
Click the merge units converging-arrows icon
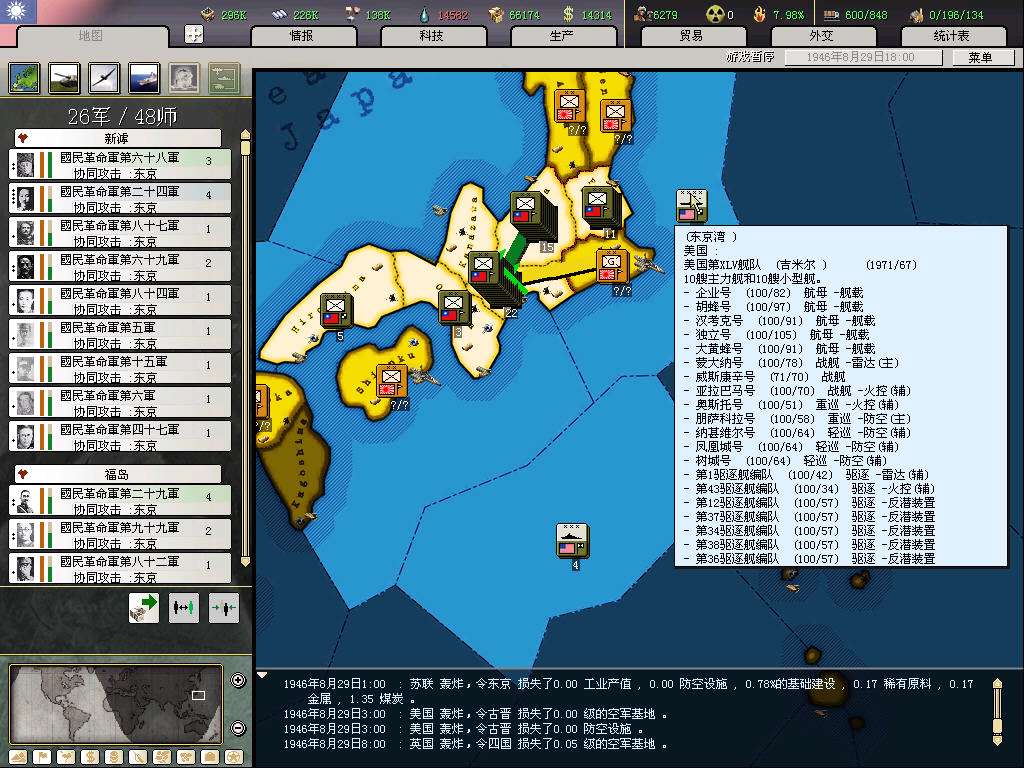(x=224, y=608)
